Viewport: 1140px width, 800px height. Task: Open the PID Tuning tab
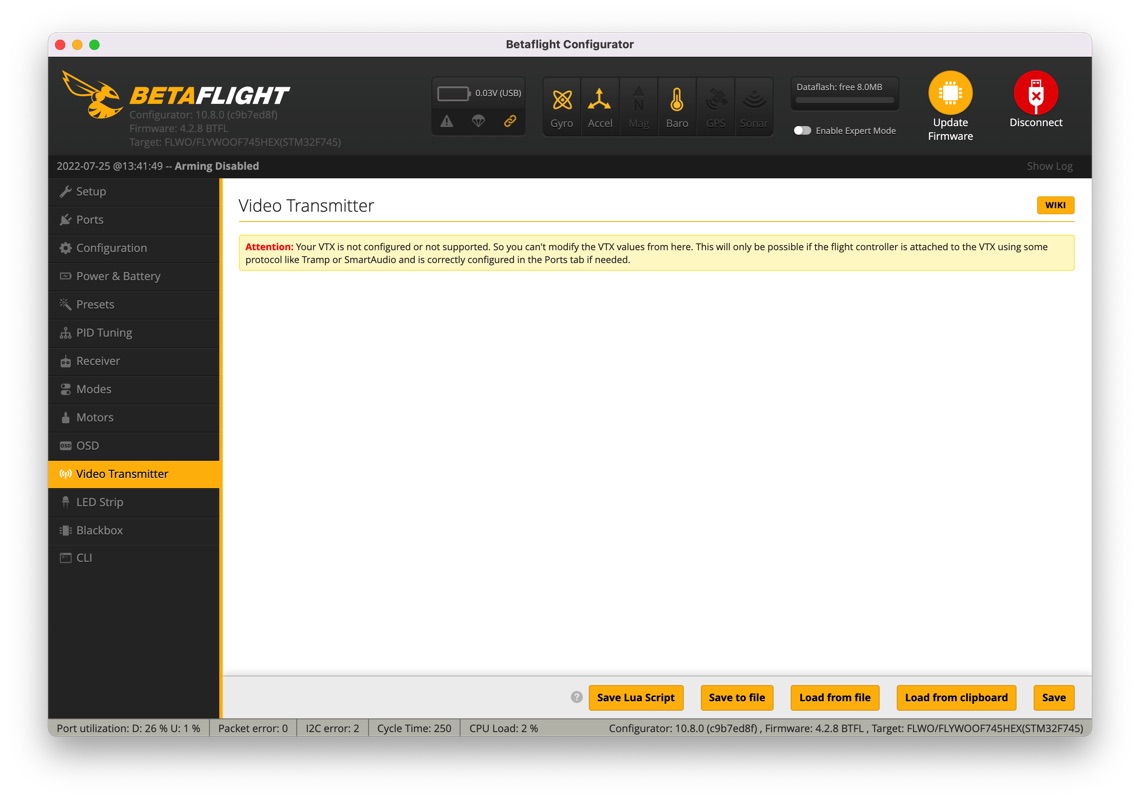pyautogui.click(x=134, y=332)
